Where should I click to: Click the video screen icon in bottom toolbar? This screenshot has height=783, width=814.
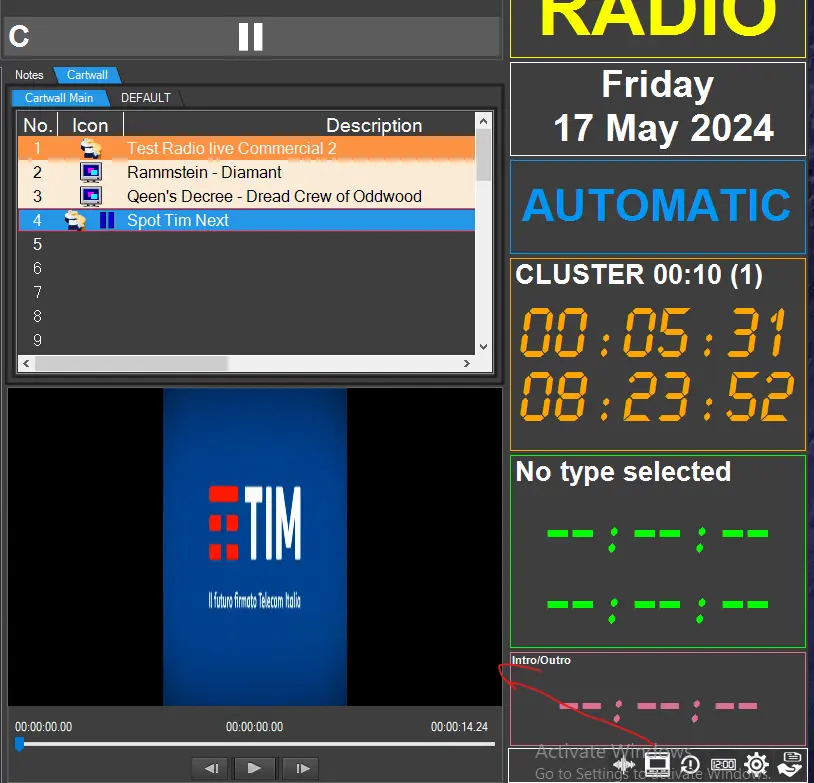[657, 764]
